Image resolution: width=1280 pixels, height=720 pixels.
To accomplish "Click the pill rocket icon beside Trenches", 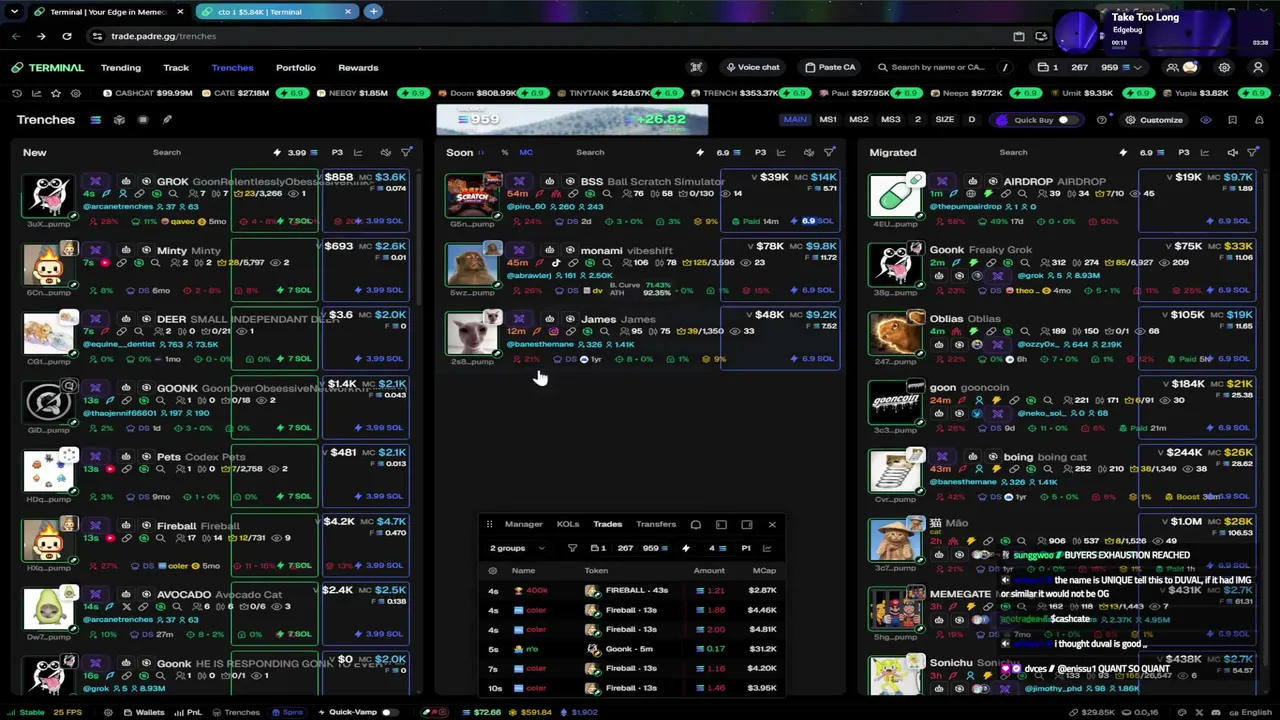I will pos(167,120).
